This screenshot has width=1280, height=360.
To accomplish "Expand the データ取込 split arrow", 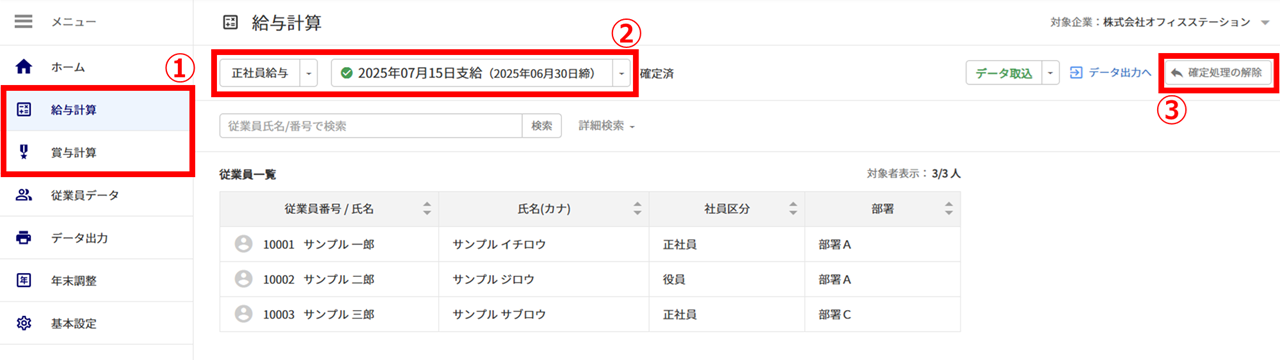I will (x=1049, y=73).
